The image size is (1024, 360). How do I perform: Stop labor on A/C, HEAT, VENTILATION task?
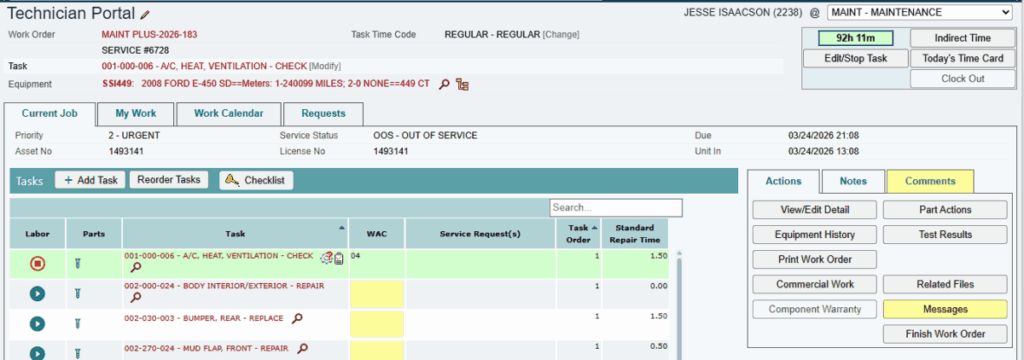click(37, 263)
